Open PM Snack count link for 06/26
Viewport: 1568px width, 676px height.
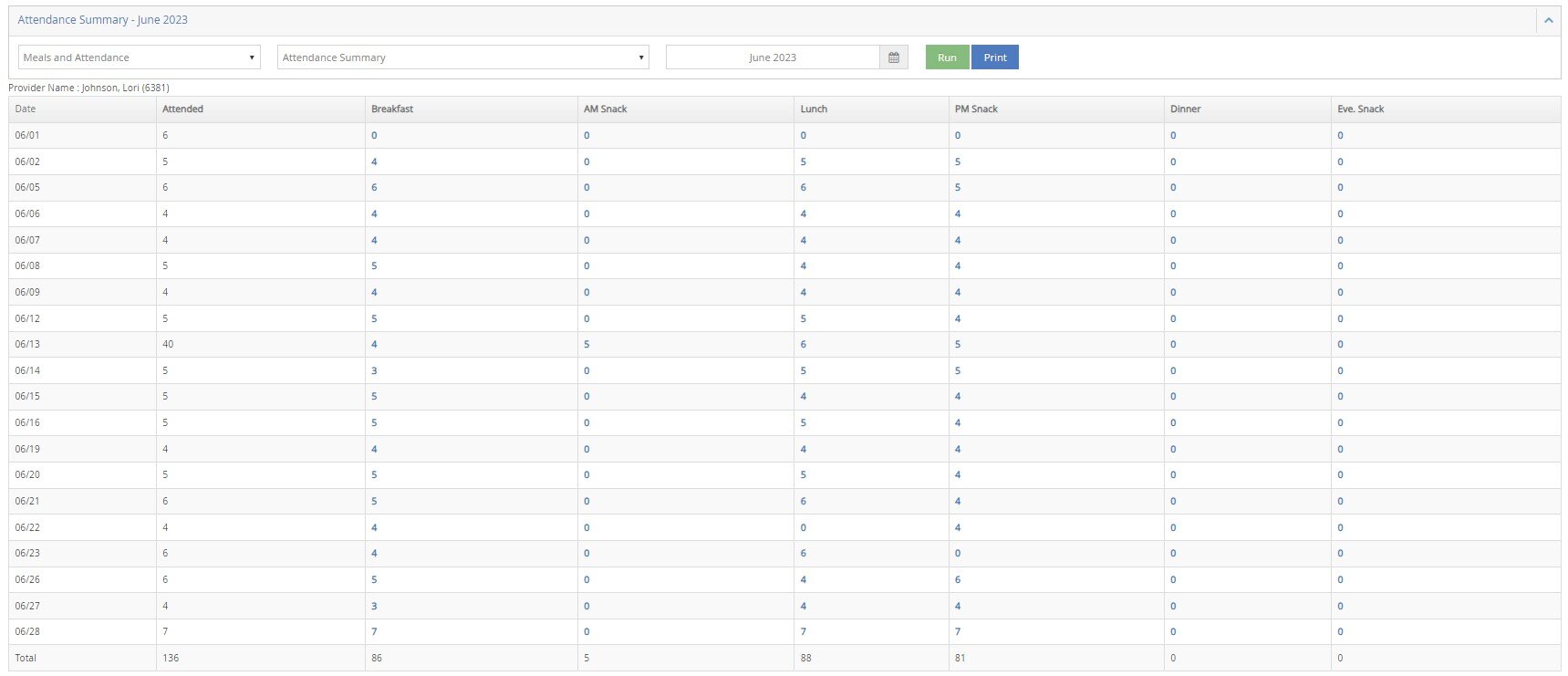click(x=958, y=579)
